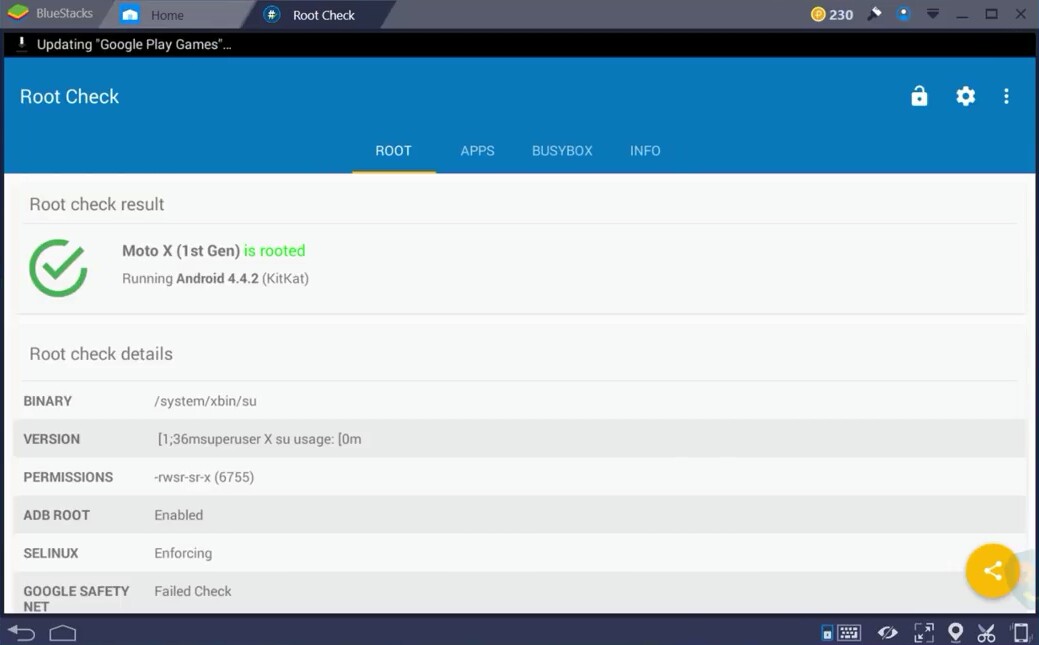Click the location pin icon
Viewport: 1039px width, 645px height.
pos(955,632)
